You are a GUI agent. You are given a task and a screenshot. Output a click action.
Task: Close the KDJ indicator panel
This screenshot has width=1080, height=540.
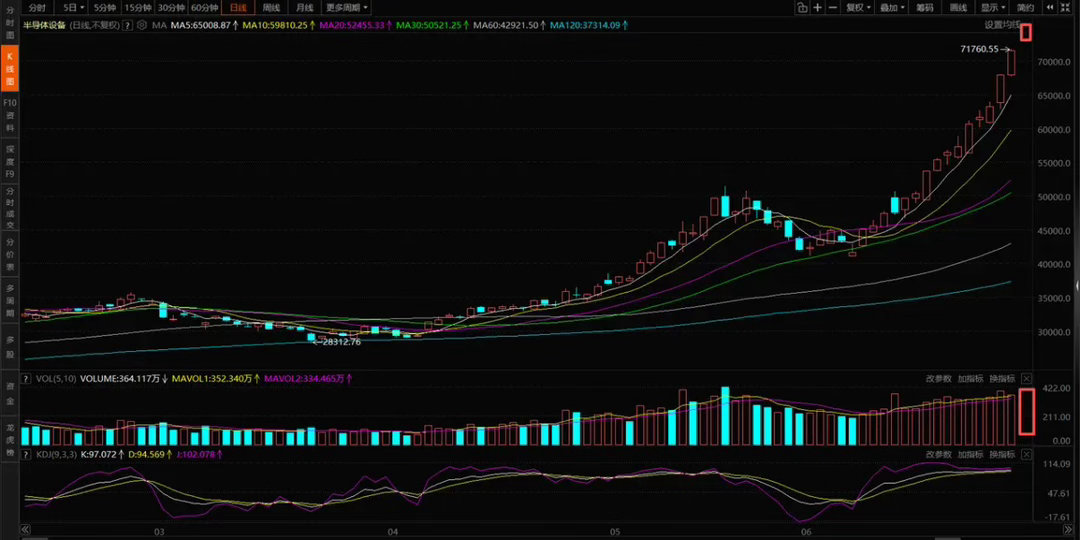[x=1026, y=455]
